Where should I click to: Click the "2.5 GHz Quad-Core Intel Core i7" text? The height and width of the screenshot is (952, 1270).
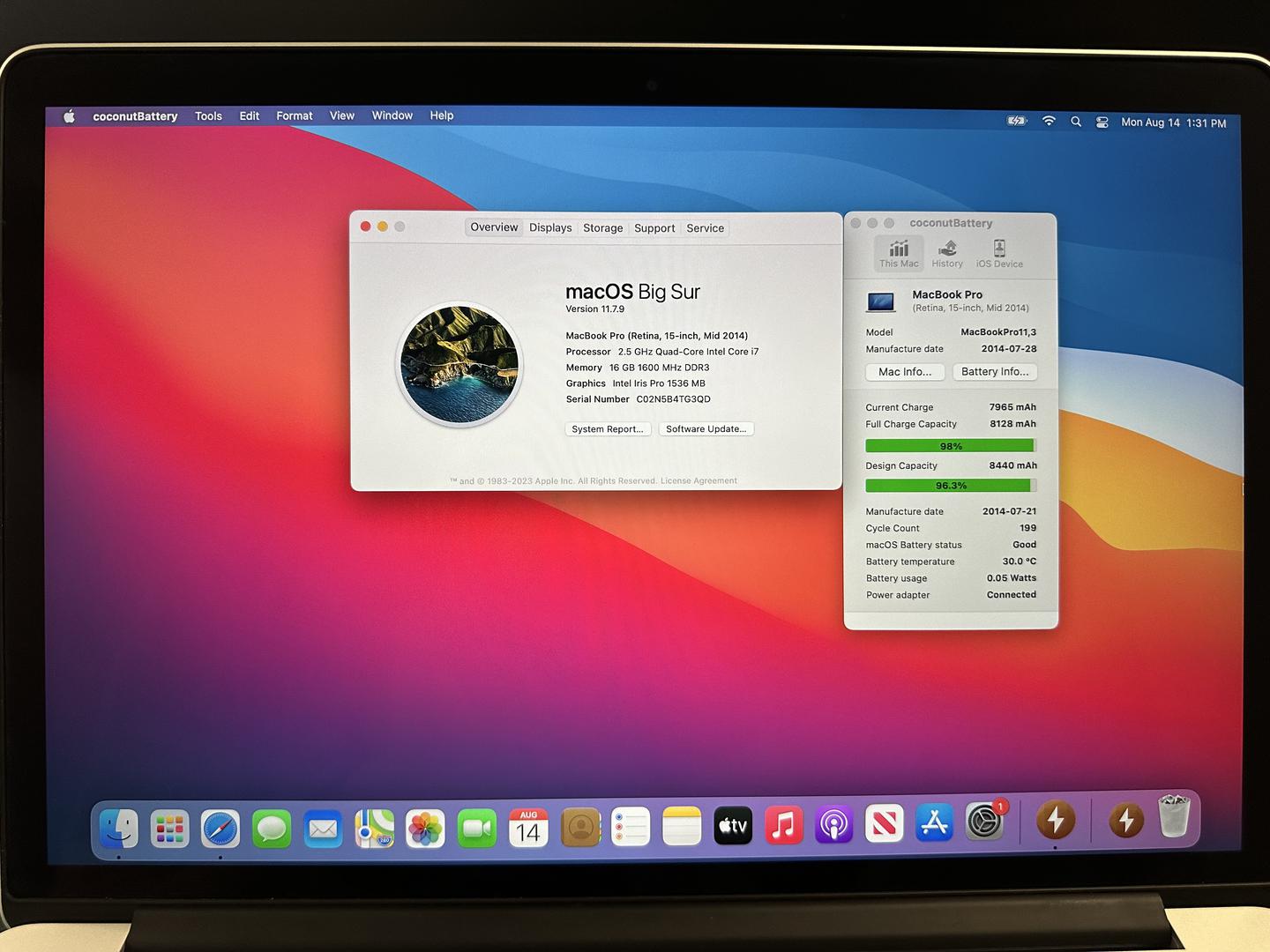point(688,352)
